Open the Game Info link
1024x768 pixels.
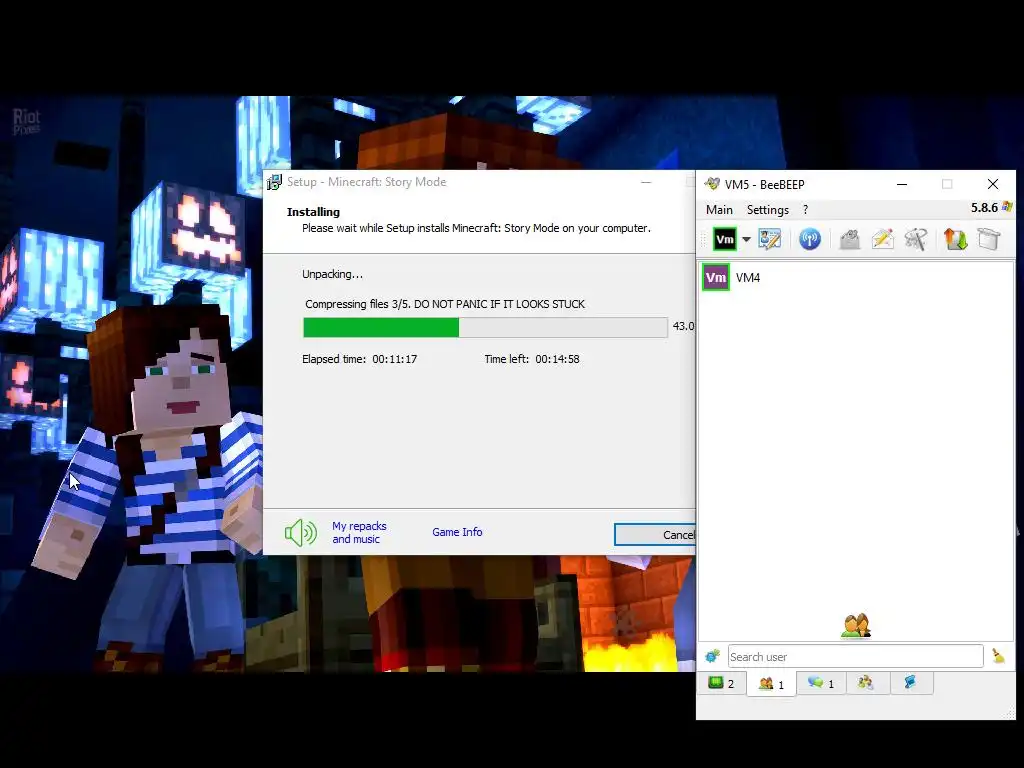[457, 532]
